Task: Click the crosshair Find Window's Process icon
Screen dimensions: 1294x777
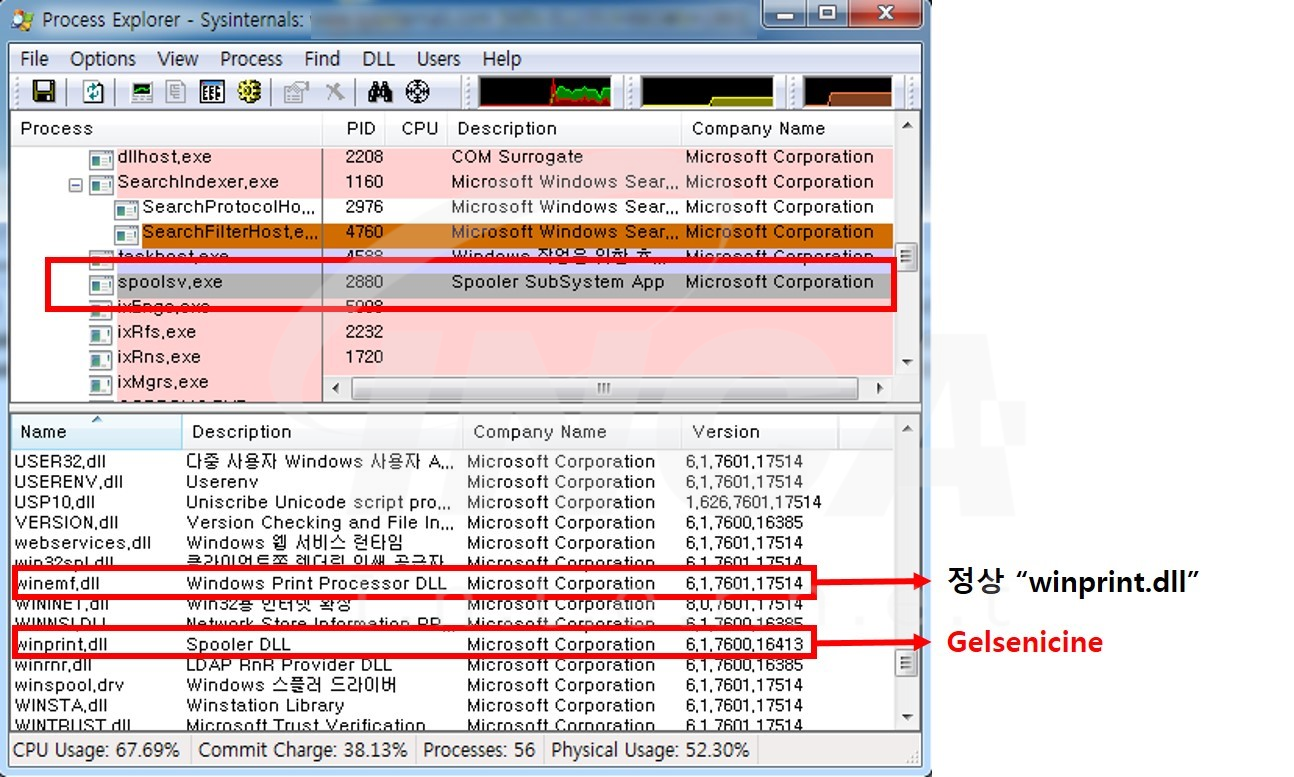Action: coord(417,93)
